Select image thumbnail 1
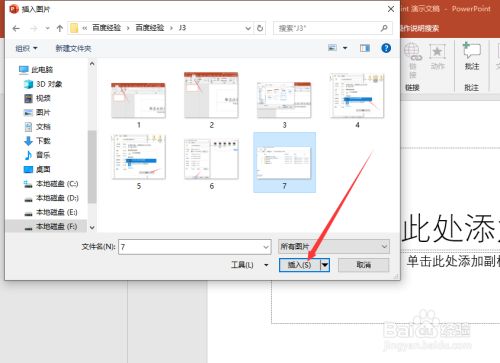Screen dimensions: 500x363 click(x=138, y=100)
